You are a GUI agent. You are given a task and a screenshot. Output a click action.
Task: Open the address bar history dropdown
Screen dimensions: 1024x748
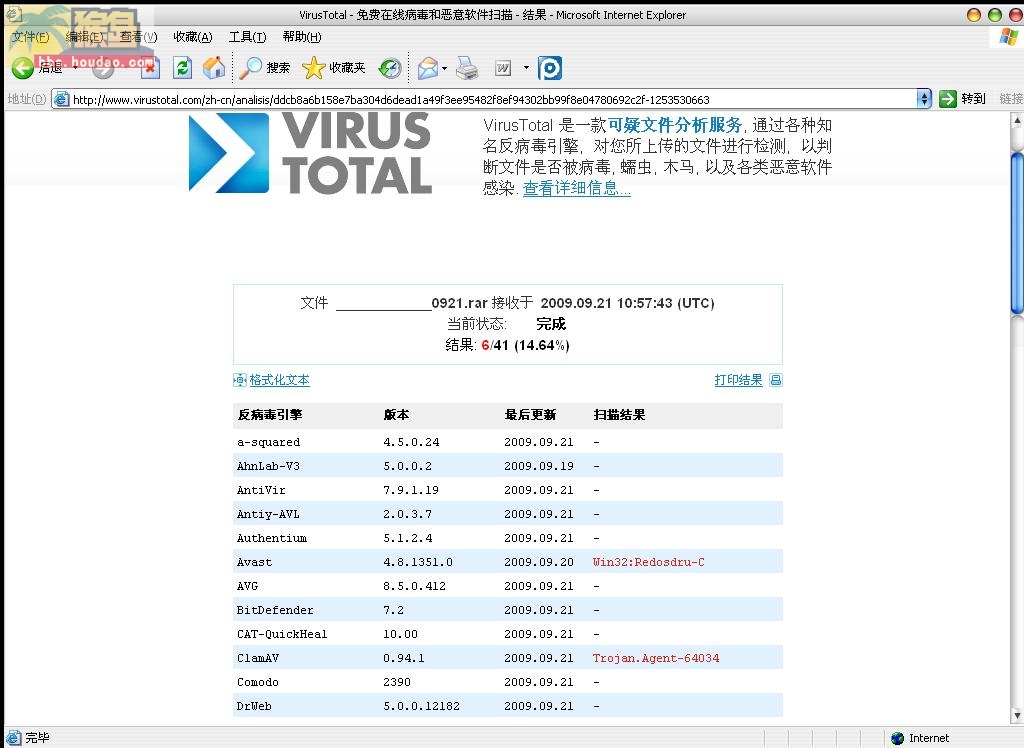pos(923,99)
